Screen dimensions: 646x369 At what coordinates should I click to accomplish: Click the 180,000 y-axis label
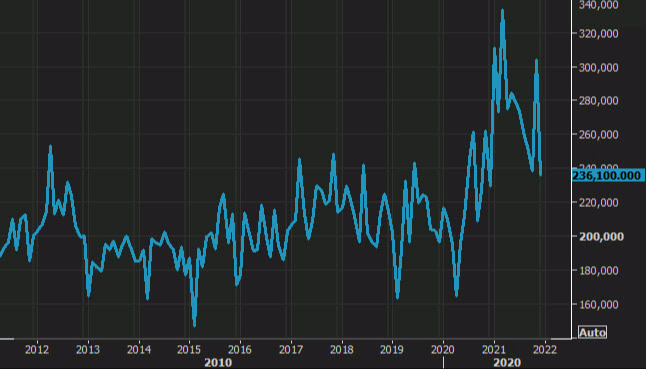click(599, 271)
